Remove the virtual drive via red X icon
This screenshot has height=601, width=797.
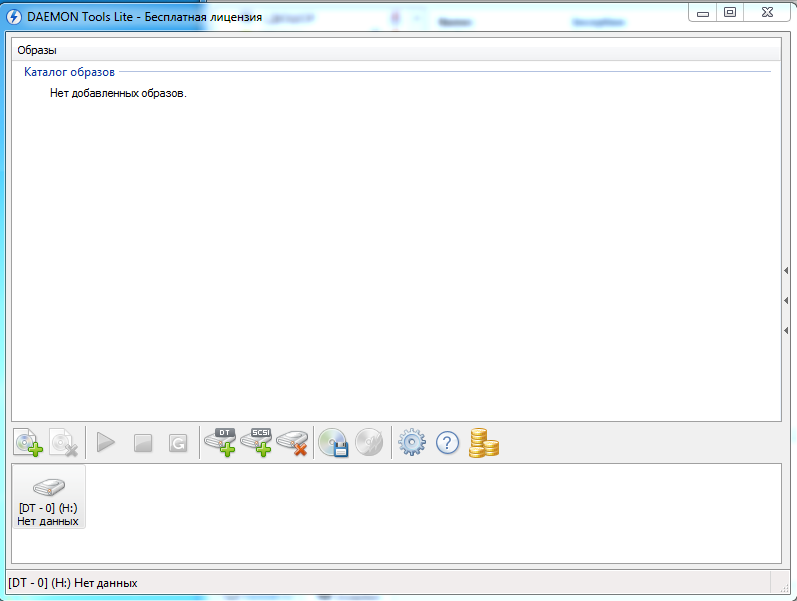click(x=292, y=443)
